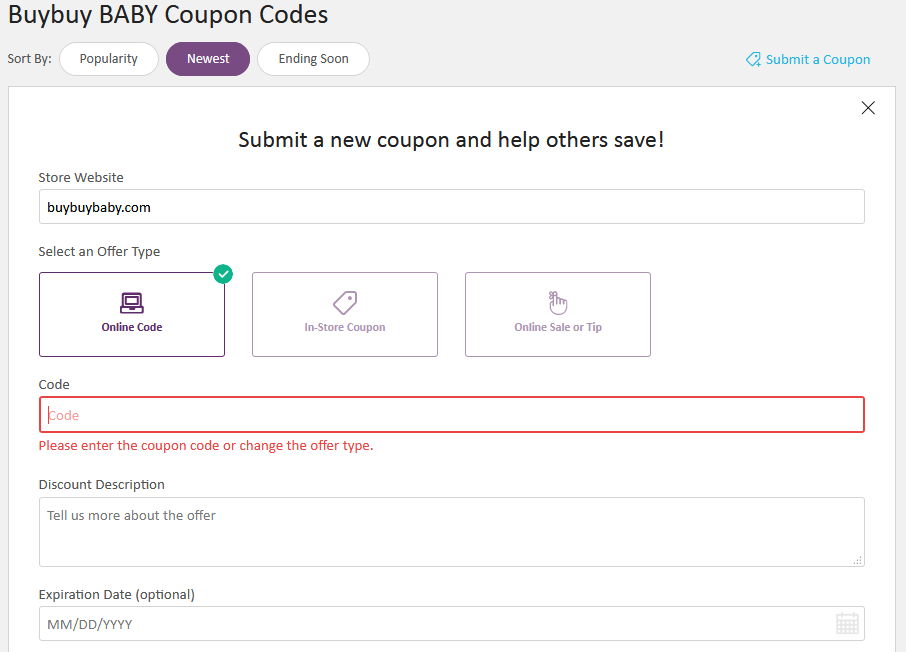Click the pointing hand icon for Online Sale
Image resolution: width=906 pixels, height=652 pixels.
coord(558,303)
